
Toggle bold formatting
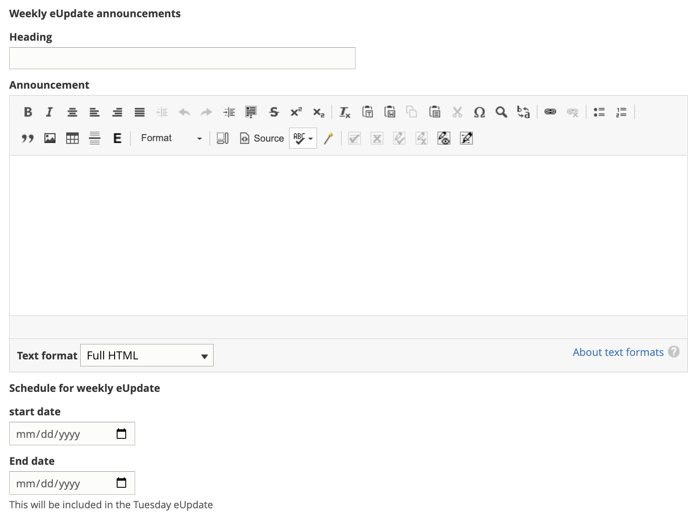[28, 112]
